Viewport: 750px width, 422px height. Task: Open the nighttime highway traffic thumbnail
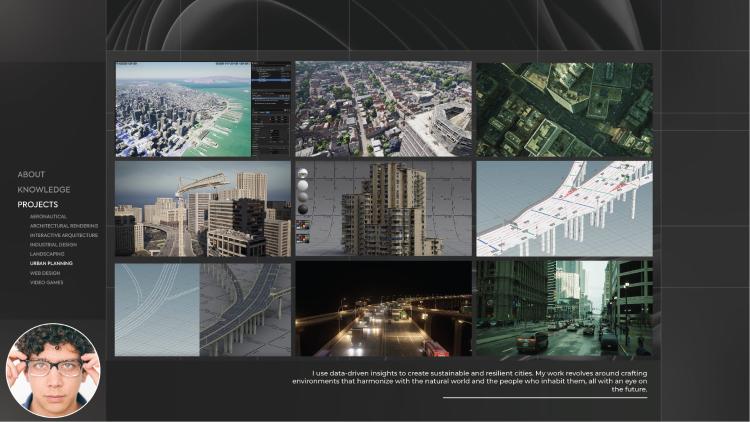tap(383, 309)
